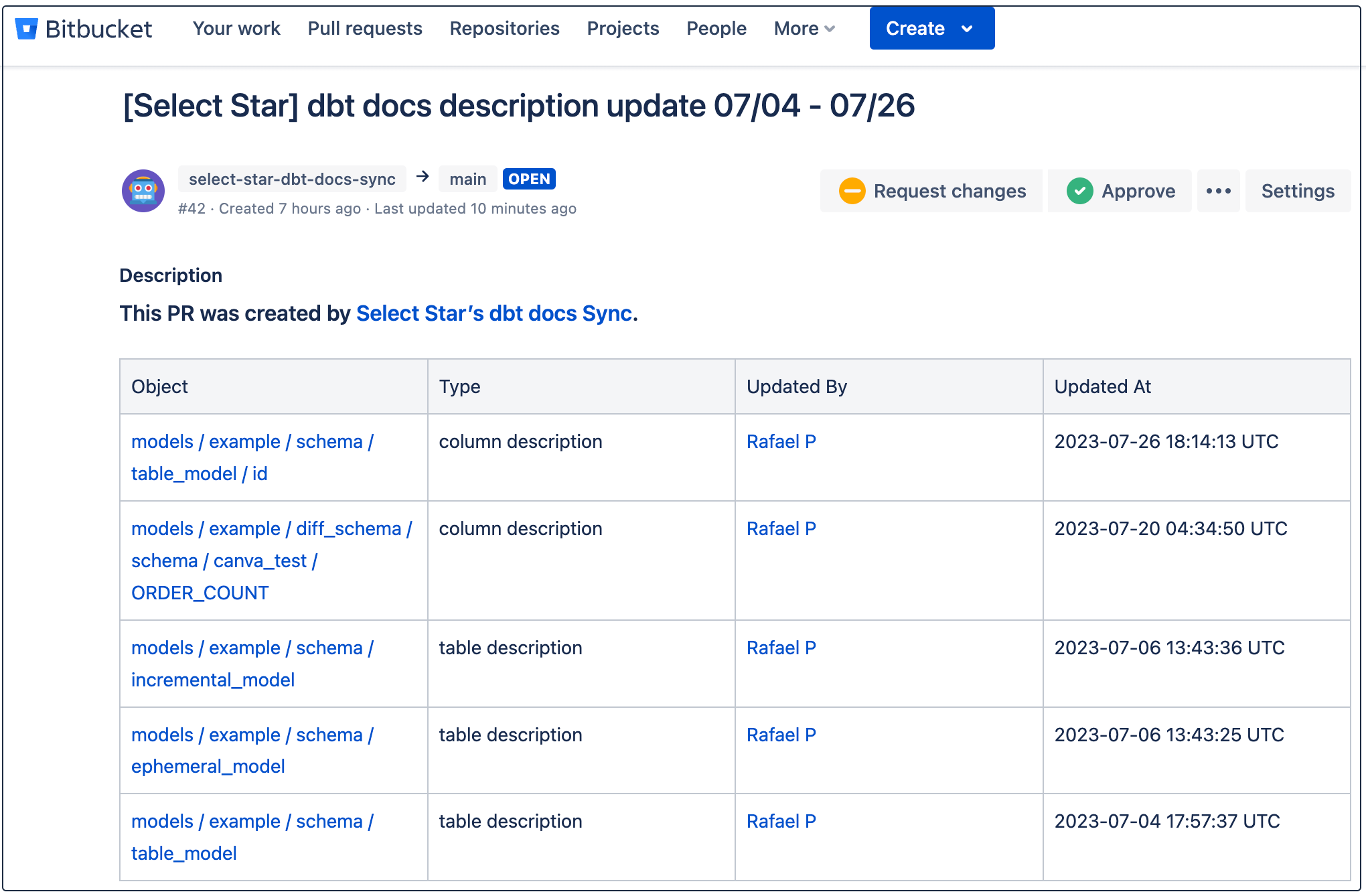Open the People navigation item
This screenshot has height=896, width=1366.
click(716, 29)
